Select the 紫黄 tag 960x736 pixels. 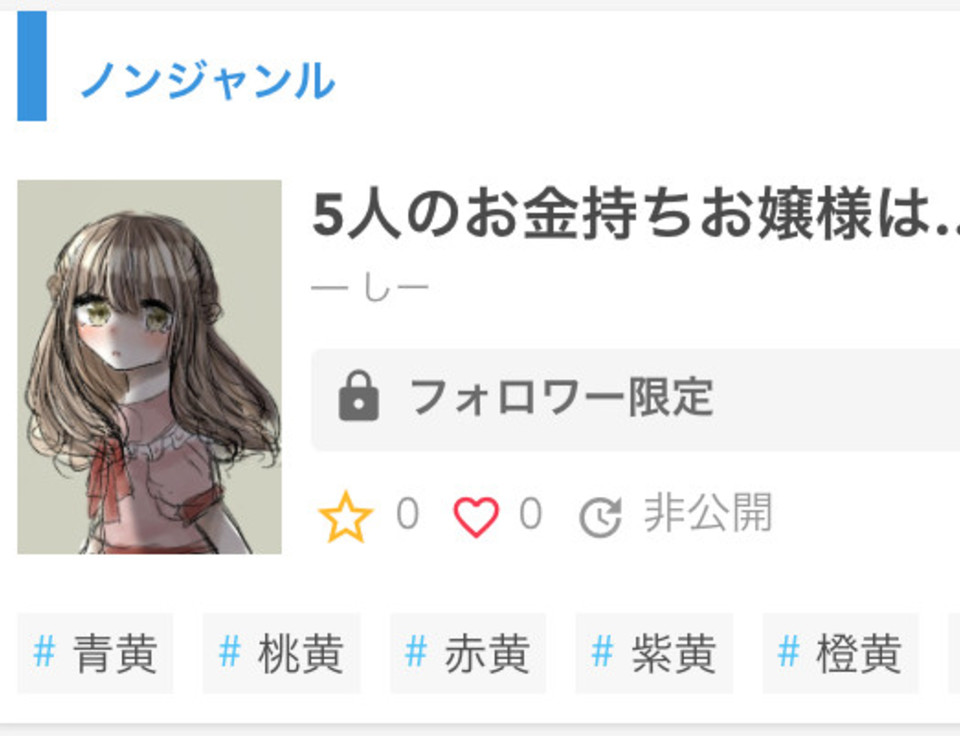click(x=654, y=653)
